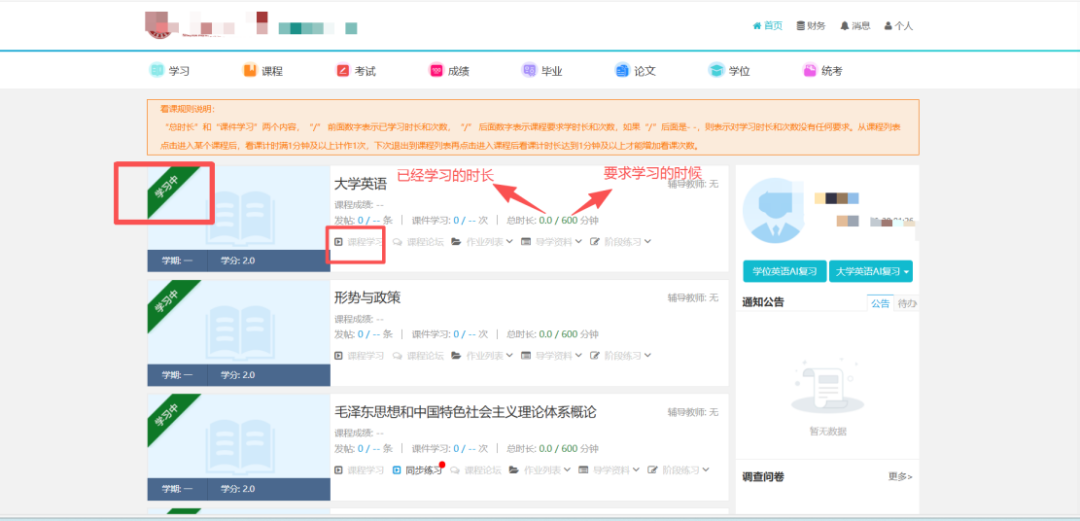Open the 考试 exam icon
This screenshot has height=521, width=1080.
coord(343,71)
